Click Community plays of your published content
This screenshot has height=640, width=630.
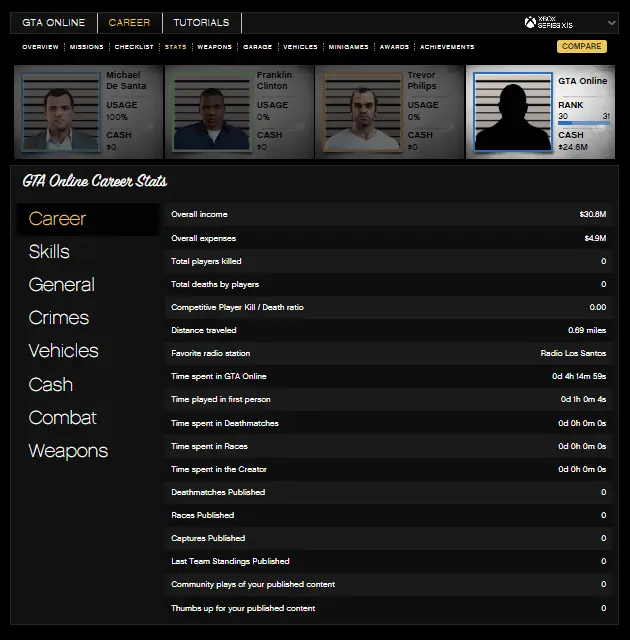coord(389,584)
